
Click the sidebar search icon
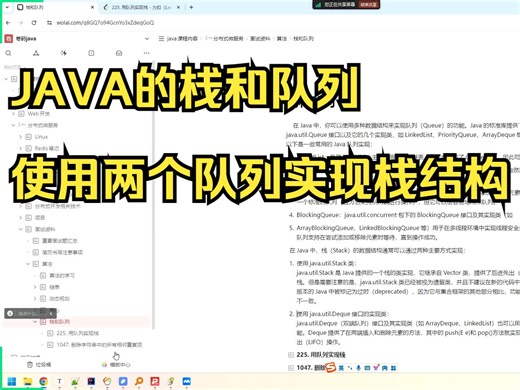(8, 53)
